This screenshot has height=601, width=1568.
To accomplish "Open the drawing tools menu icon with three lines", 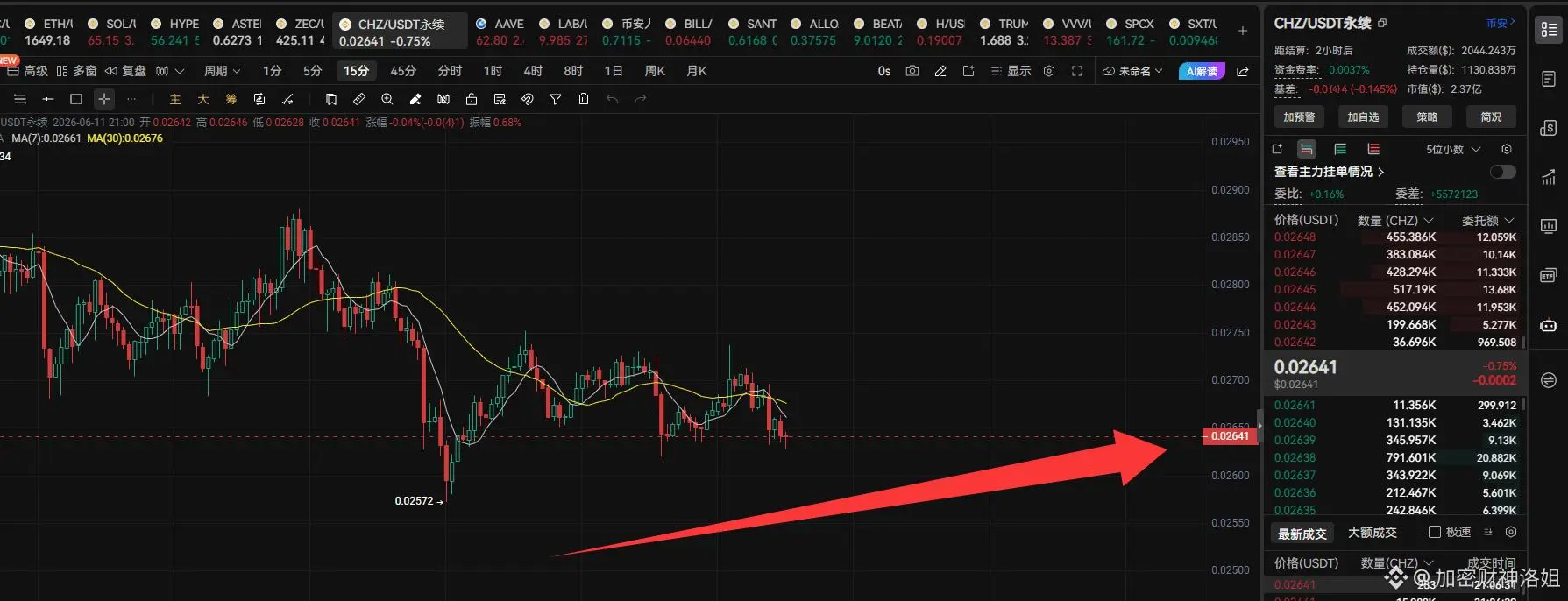I will [20, 99].
